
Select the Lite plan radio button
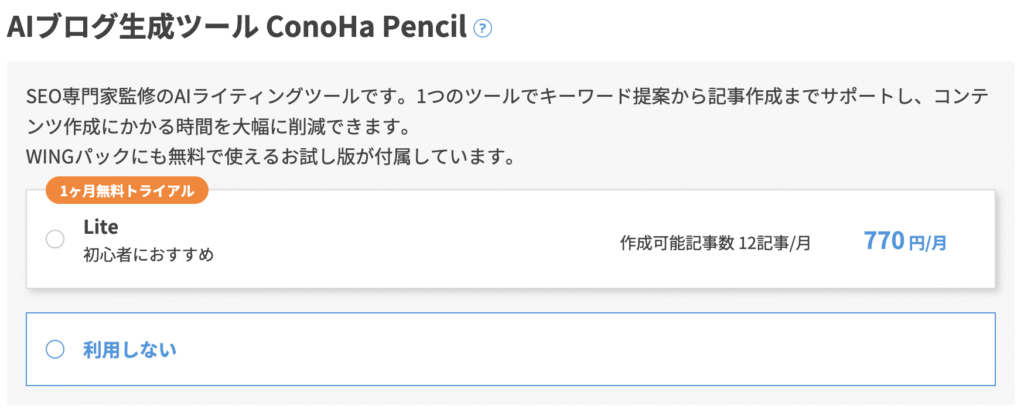55,240
